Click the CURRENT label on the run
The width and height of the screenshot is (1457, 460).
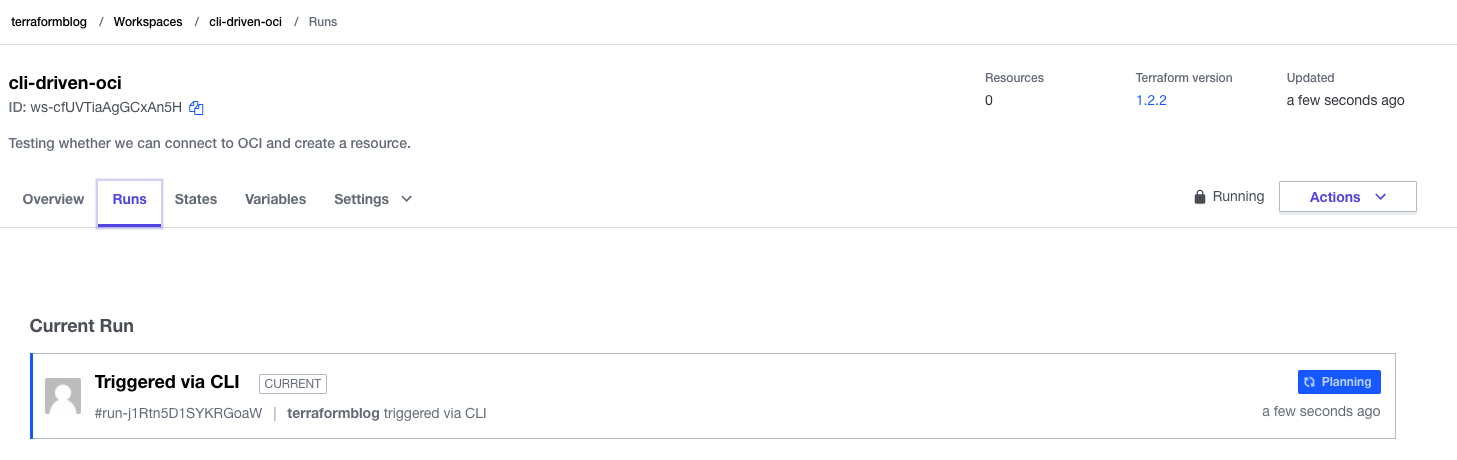point(293,383)
